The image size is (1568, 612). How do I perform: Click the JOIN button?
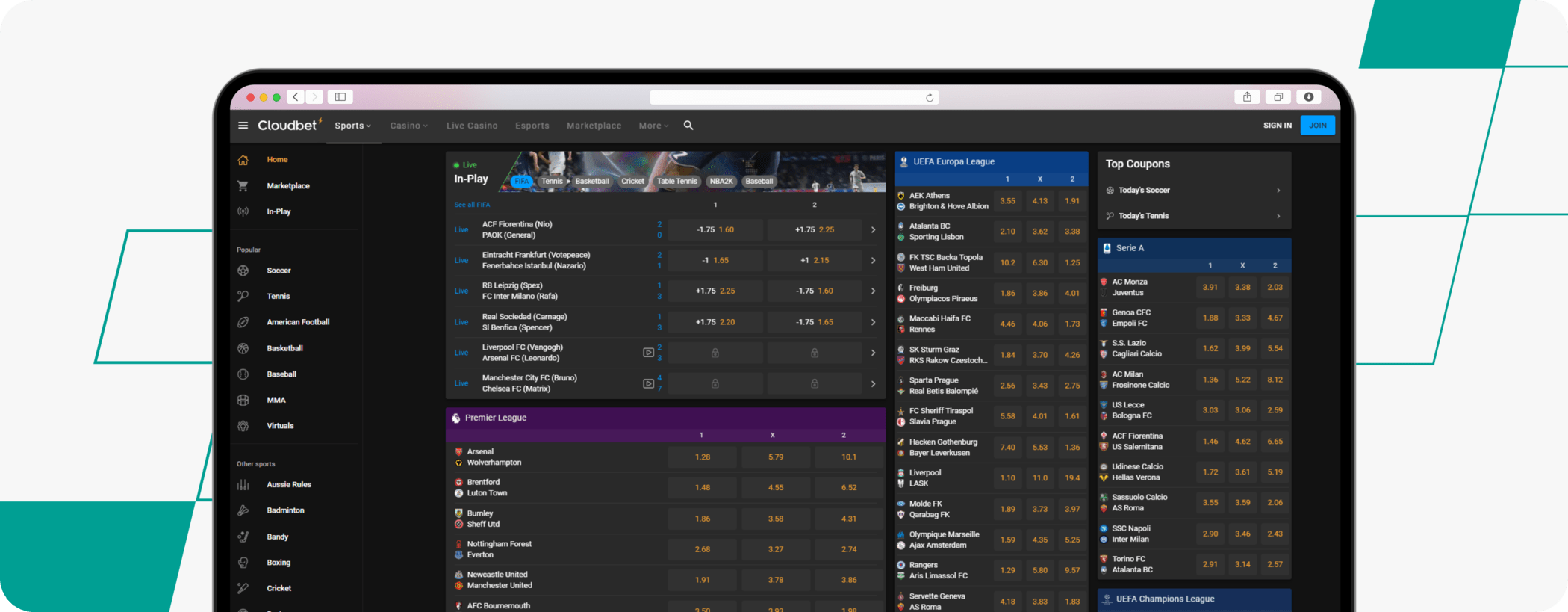(1317, 126)
